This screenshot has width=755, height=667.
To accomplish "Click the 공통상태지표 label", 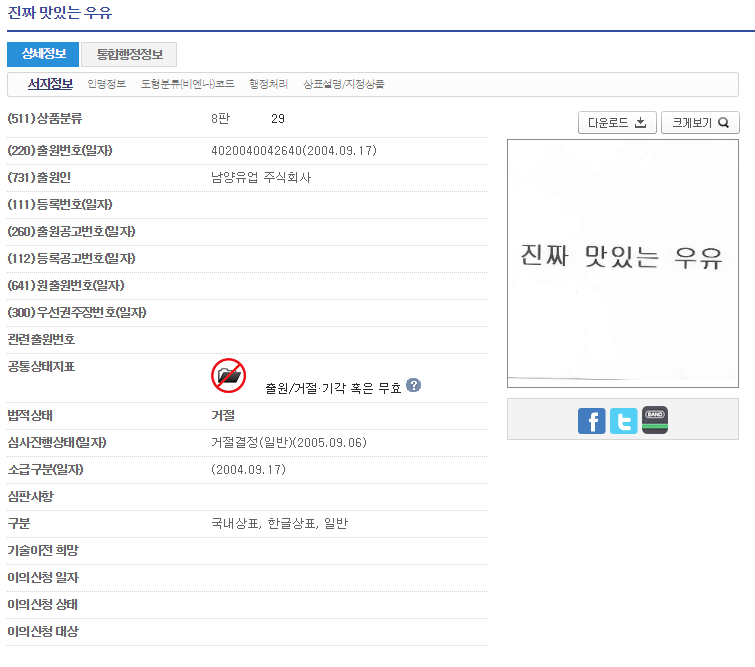I will (41, 367).
